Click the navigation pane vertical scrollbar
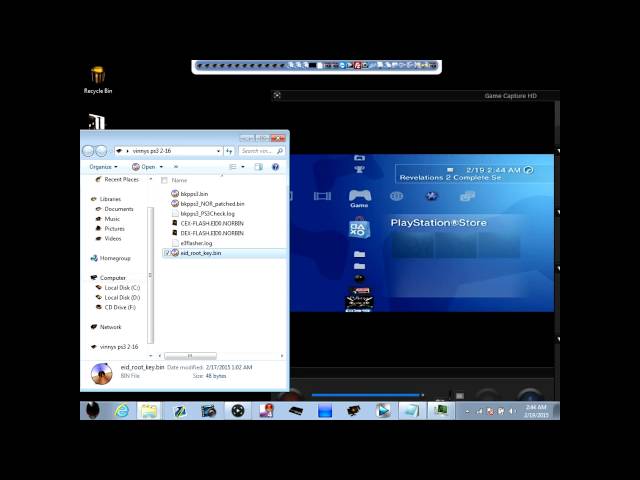The height and width of the screenshot is (480, 640). click(x=150, y=275)
